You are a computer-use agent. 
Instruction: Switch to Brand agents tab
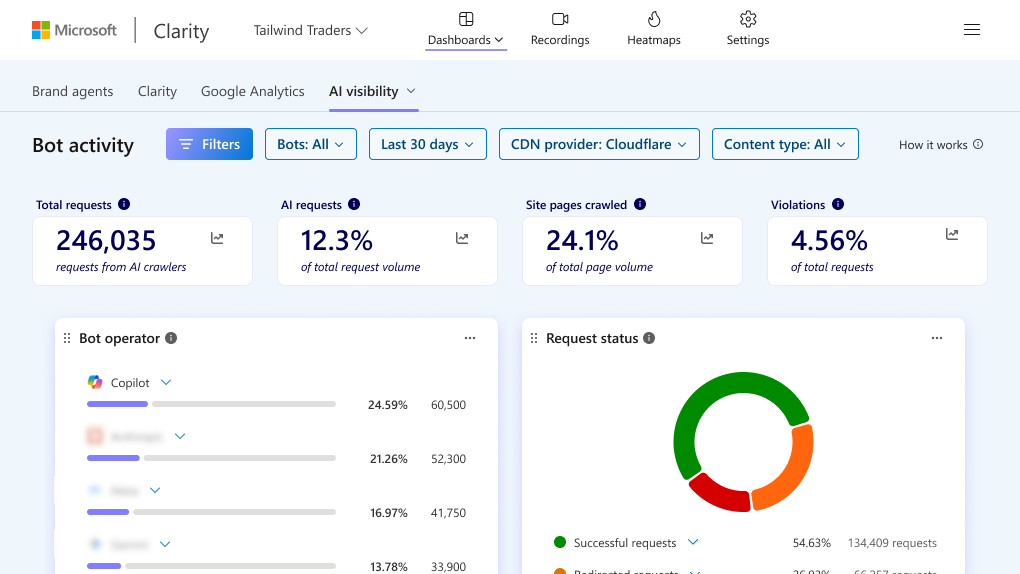coord(73,91)
